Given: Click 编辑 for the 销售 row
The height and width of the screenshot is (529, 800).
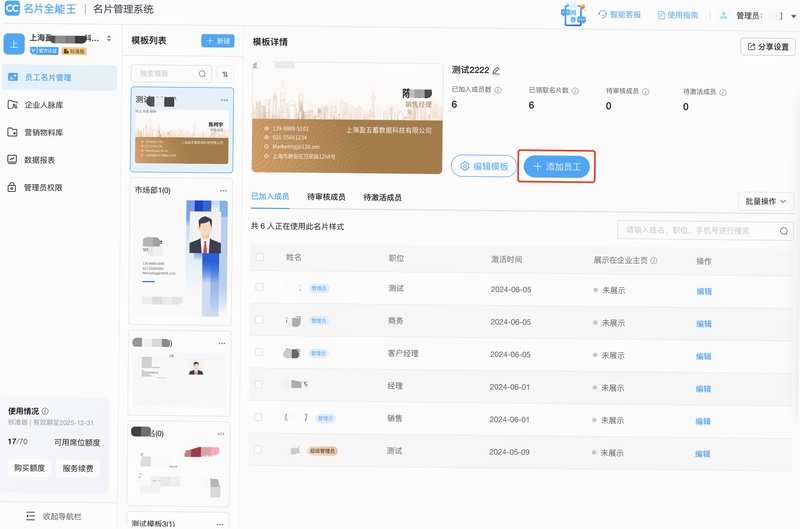Looking at the screenshot, I should tap(703, 421).
